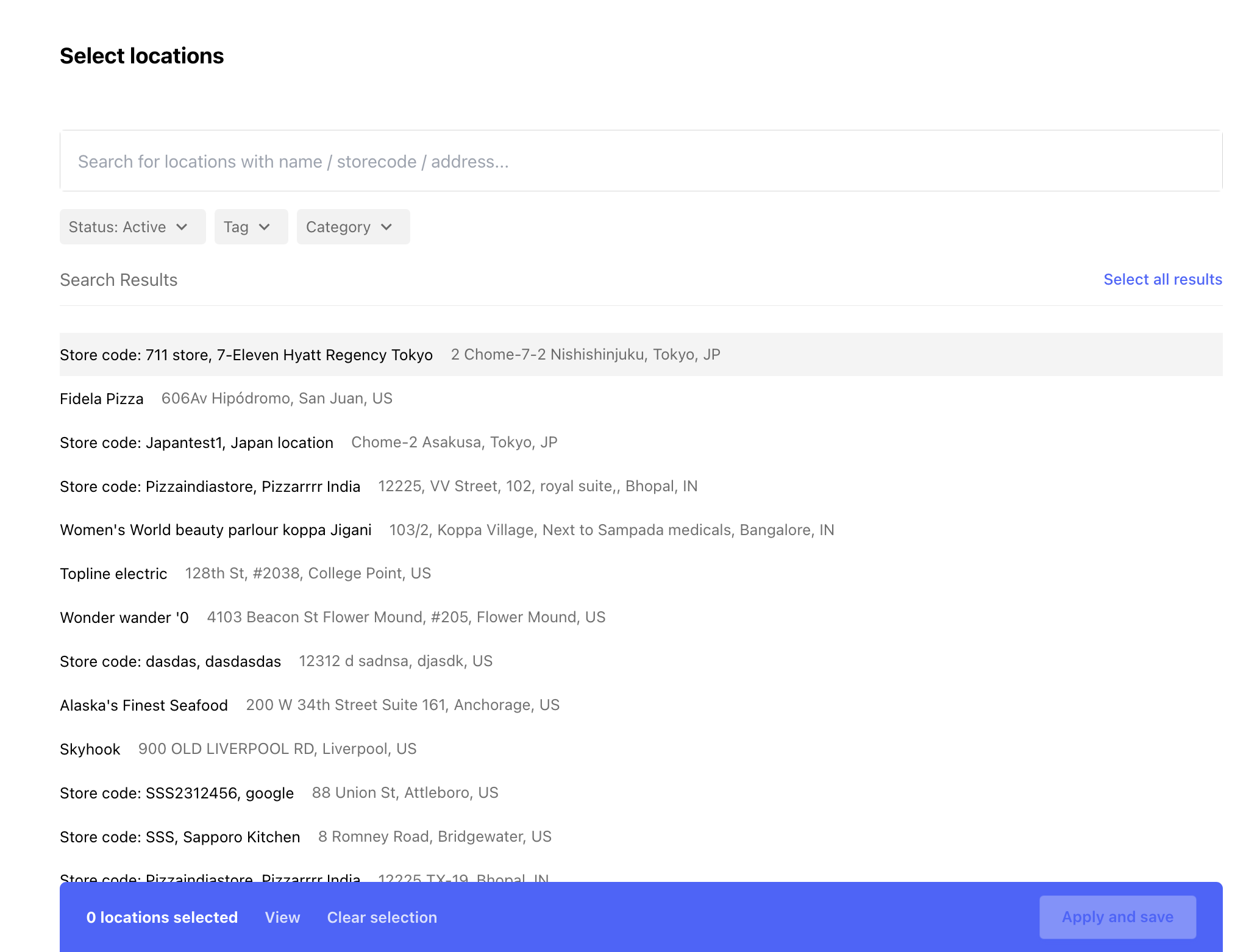Select Alaska's Finest Seafood location
This screenshot has width=1246, height=952.
tap(641, 705)
